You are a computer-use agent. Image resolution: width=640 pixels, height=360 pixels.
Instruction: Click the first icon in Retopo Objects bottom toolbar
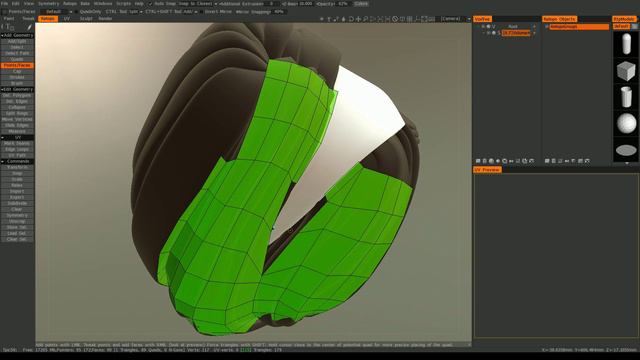click(x=547, y=161)
